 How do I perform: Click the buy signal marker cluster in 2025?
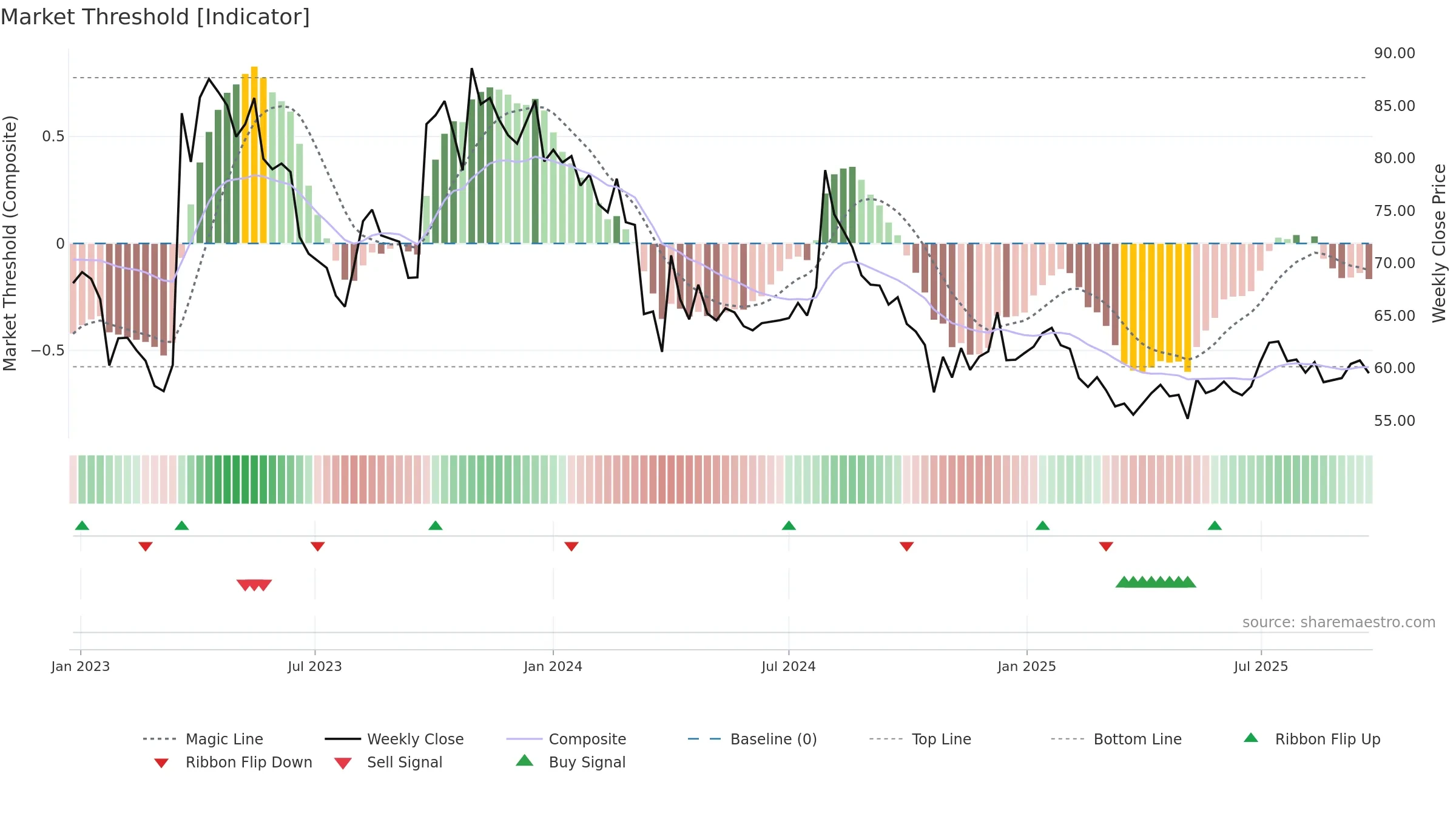[1156, 582]
